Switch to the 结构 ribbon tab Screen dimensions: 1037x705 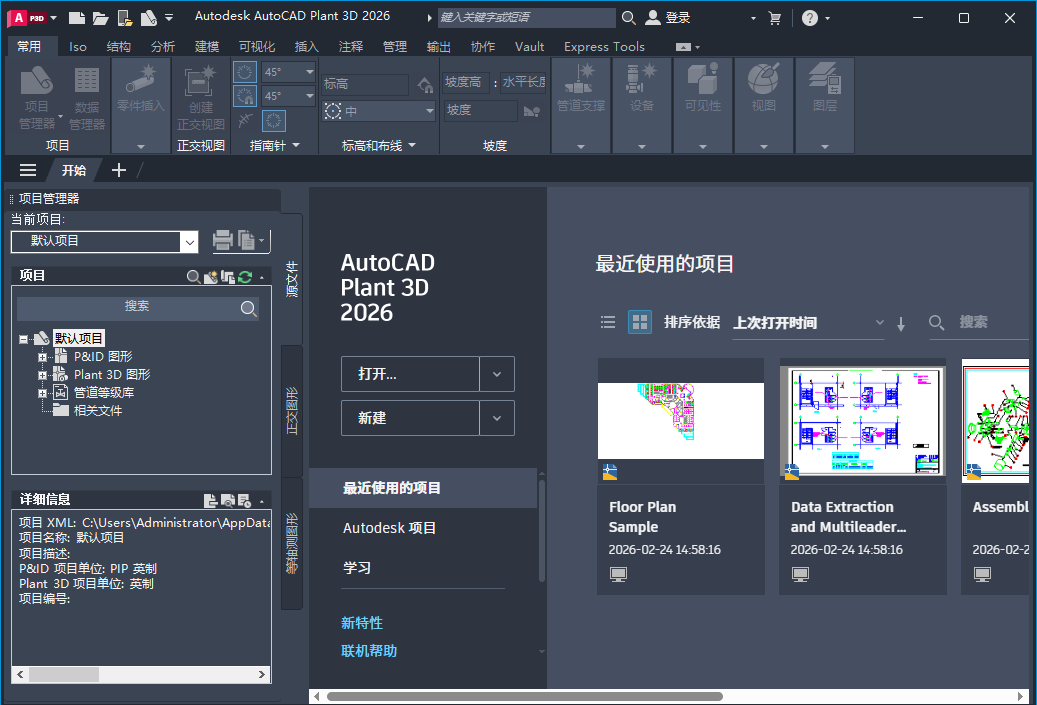click(x=118, y=47)
